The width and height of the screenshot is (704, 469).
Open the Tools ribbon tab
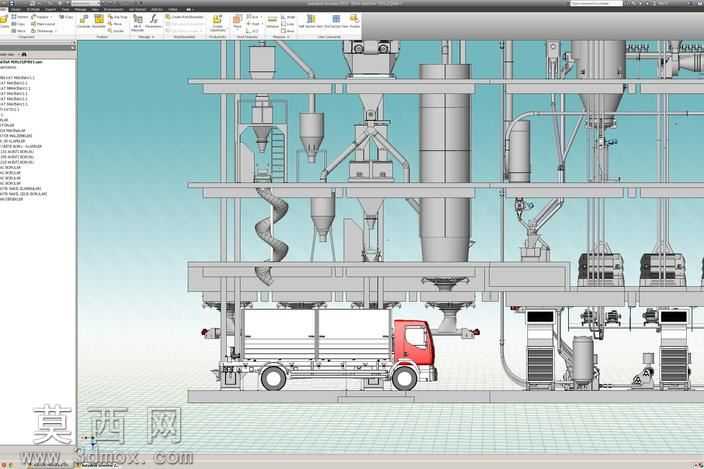[66, 9]
